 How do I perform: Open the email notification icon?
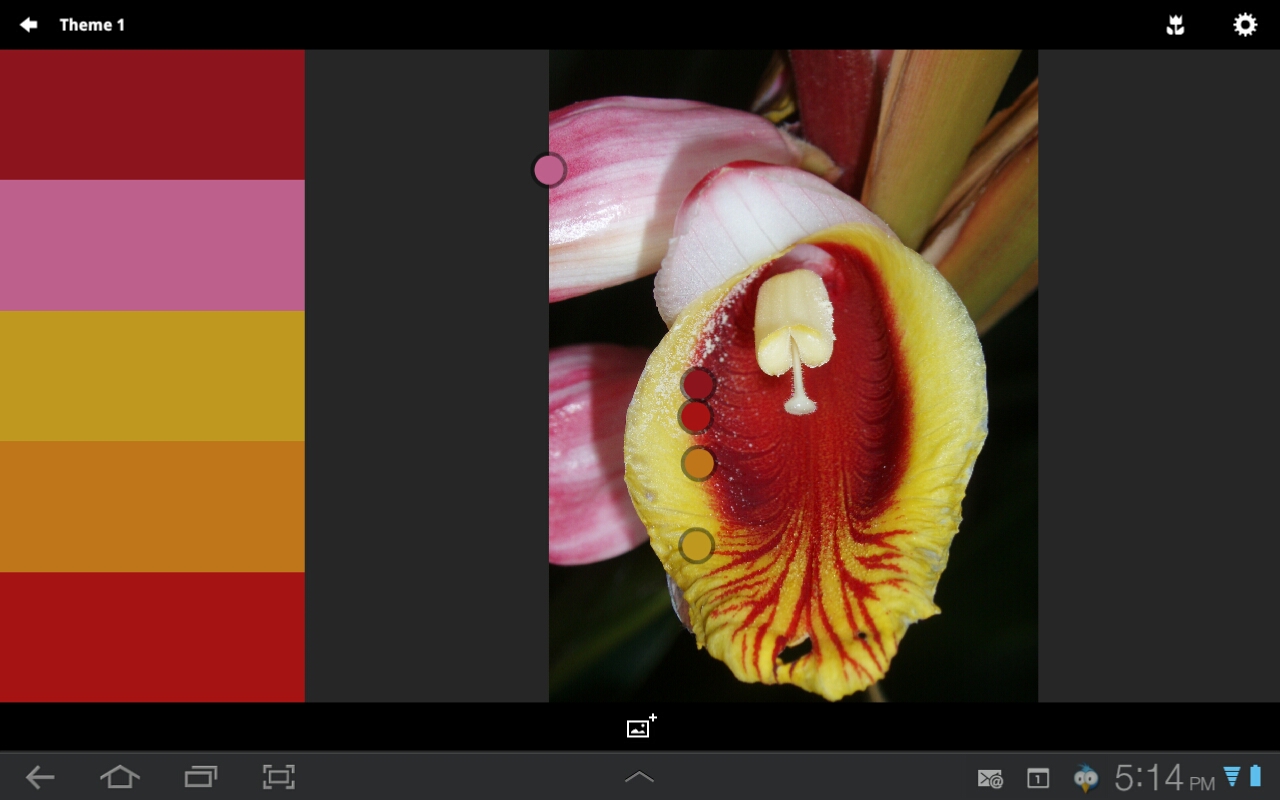pyautogui.click(x=990, y=778)
